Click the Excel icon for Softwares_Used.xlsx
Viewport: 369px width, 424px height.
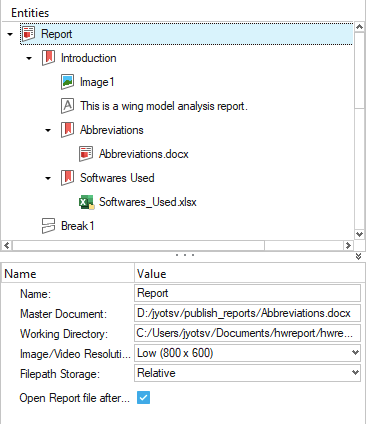click(x=87, y=202)
